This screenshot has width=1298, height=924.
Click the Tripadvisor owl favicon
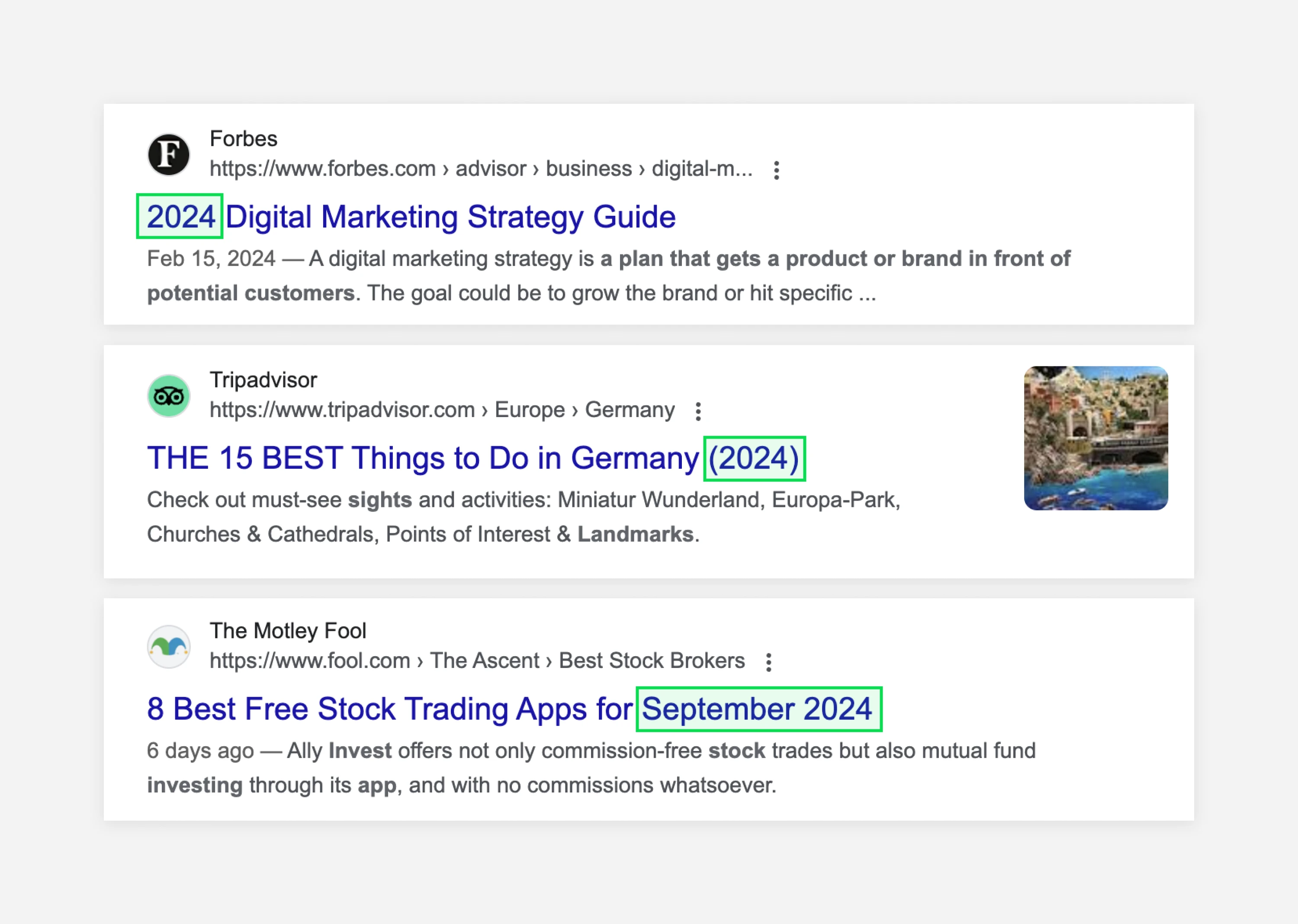pyautogui.click(x=168, y=396)
